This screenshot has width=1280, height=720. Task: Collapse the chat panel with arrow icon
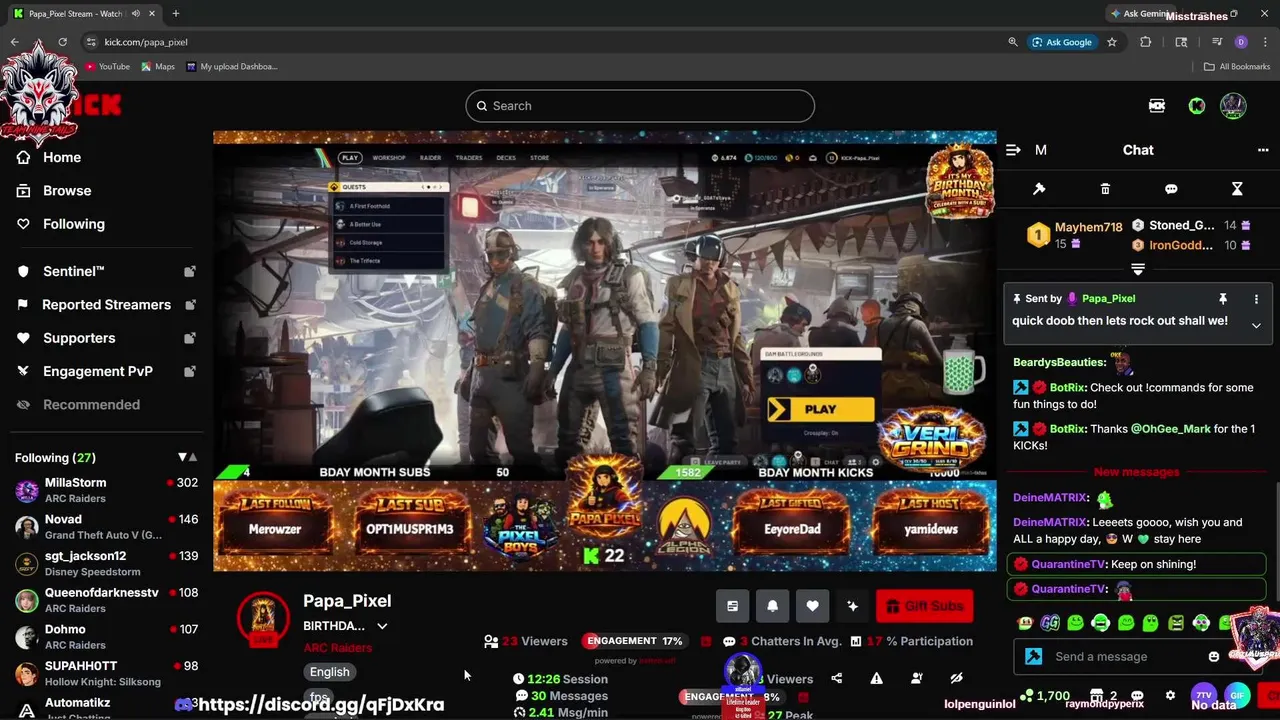tap(1013, 150)
